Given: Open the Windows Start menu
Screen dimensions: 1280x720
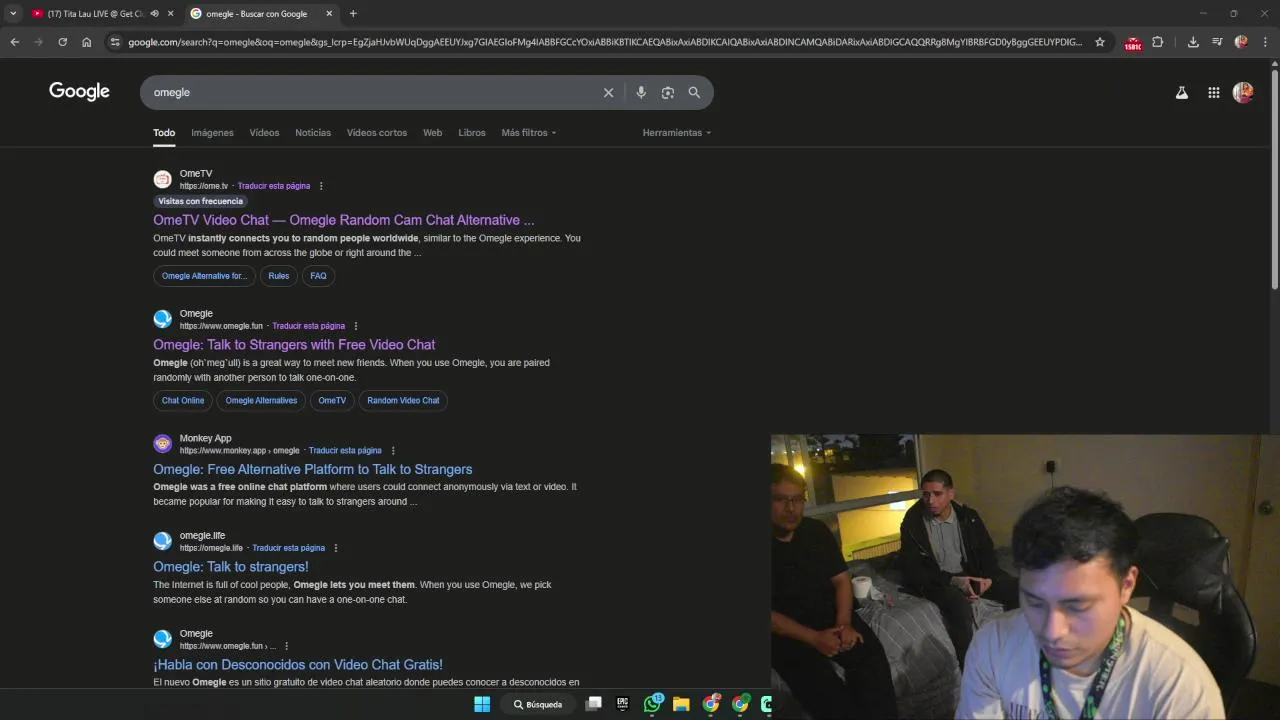Looking at the screenshot, I should [x=482, y=704].
